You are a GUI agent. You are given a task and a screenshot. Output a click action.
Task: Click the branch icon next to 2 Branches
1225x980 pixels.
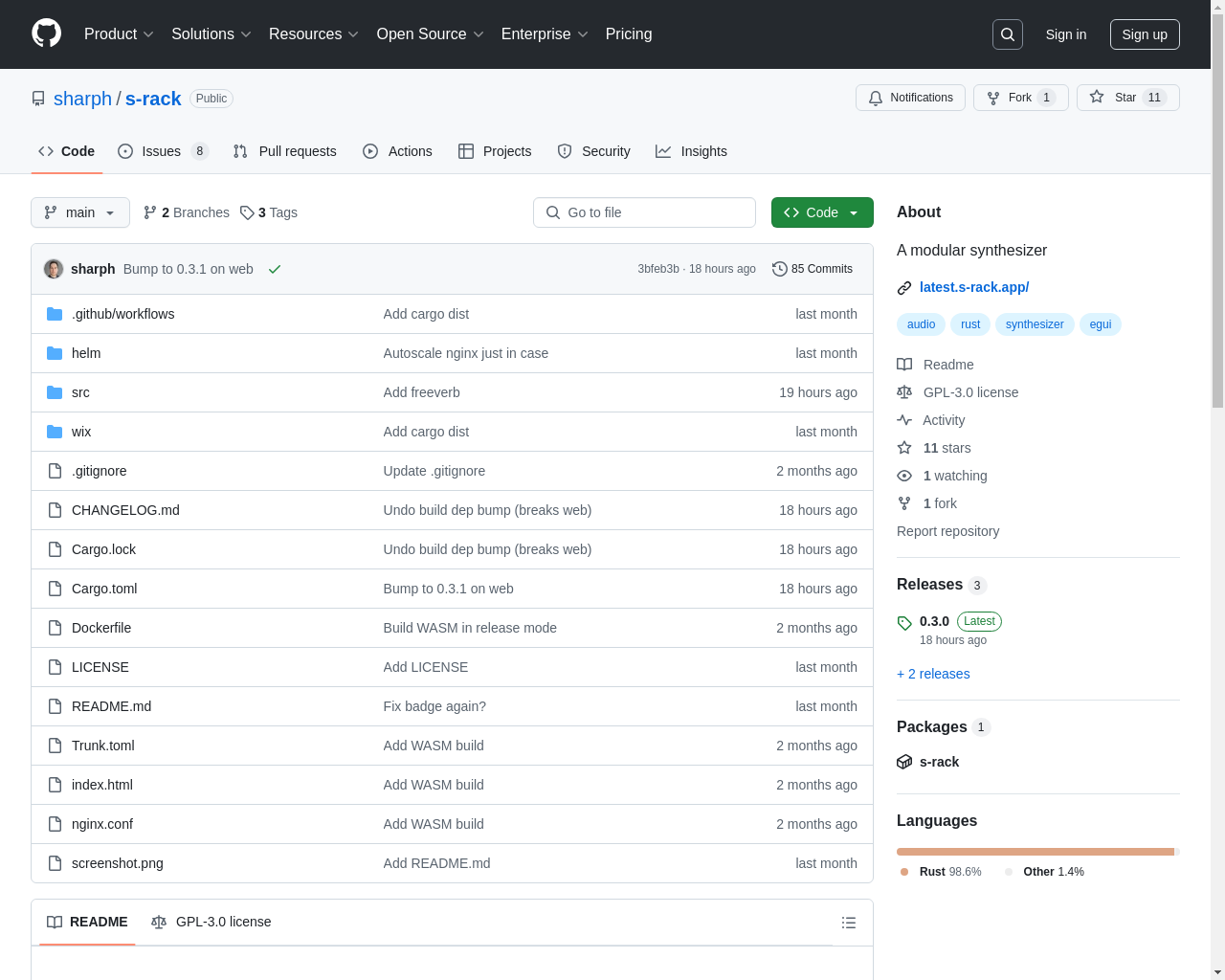pos(150,212)
